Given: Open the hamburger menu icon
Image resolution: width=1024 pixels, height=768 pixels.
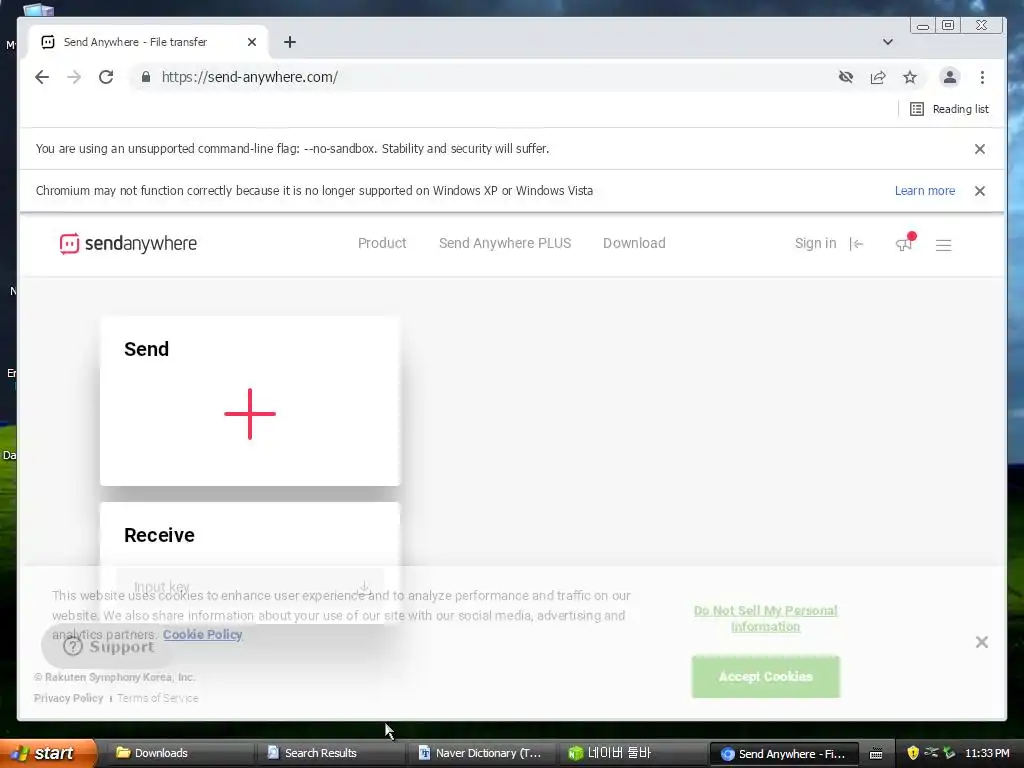Looking at the screenshot, I should tap(943, 245).
